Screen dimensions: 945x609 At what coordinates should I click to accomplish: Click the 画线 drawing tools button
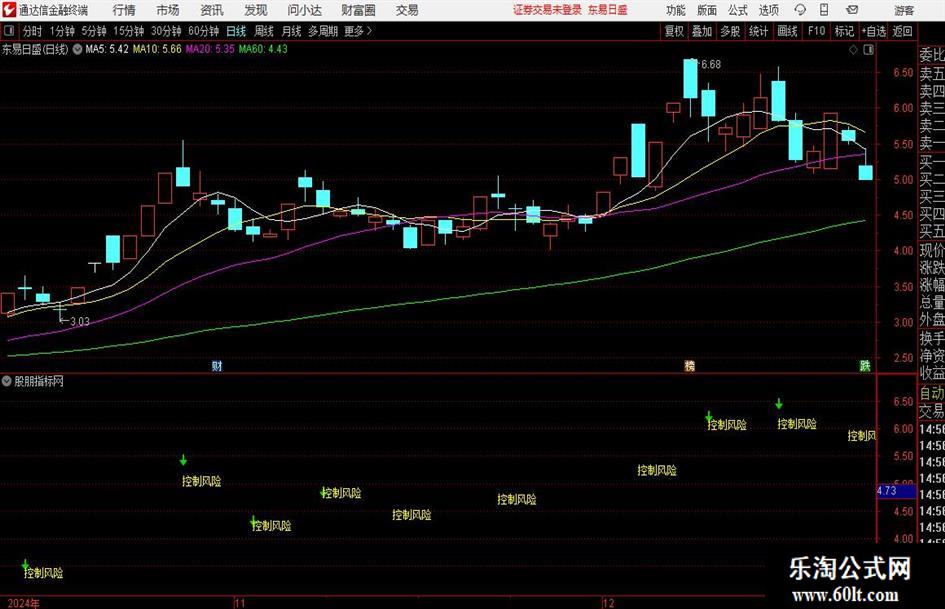coord(787,31)
